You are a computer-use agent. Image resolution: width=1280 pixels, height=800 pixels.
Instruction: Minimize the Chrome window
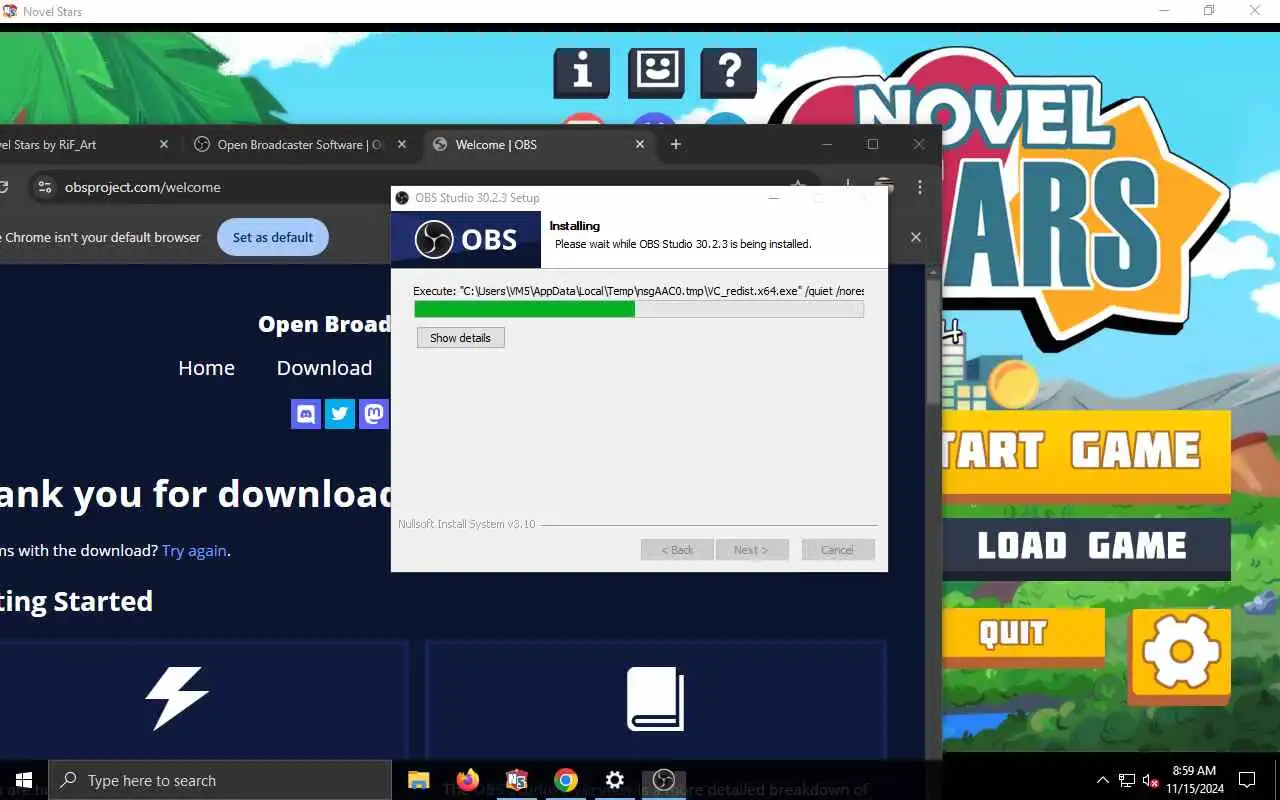tap(827, 144)
